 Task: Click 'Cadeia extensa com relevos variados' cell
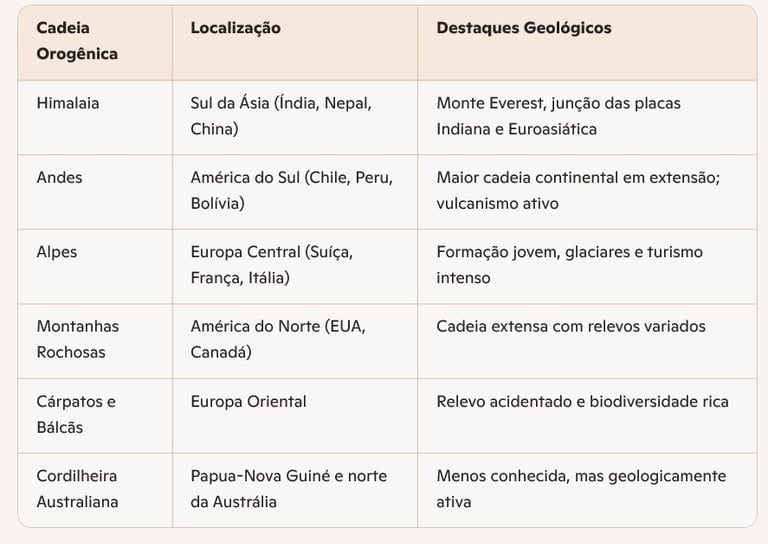click(571, 327)
